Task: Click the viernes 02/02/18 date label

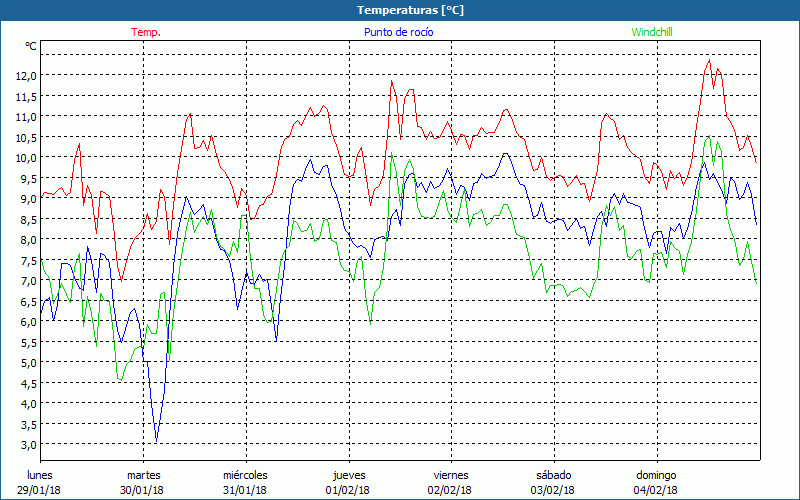Action: [x=450, y=482]
